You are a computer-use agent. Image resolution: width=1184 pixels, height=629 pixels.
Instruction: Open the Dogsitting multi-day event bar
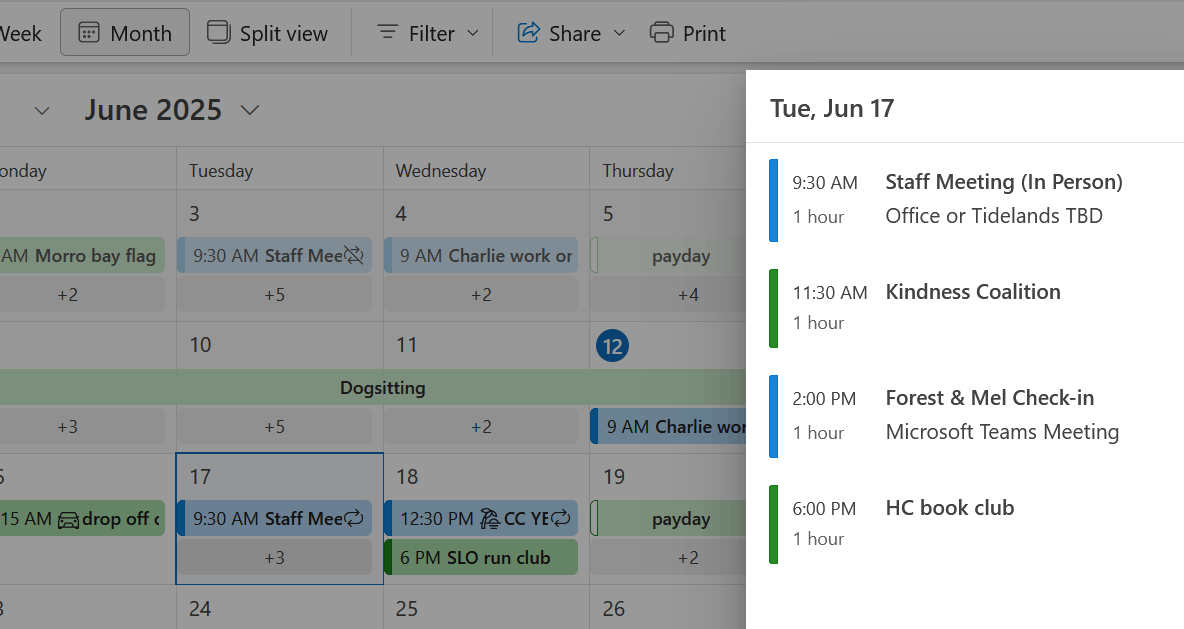[382, 388]
